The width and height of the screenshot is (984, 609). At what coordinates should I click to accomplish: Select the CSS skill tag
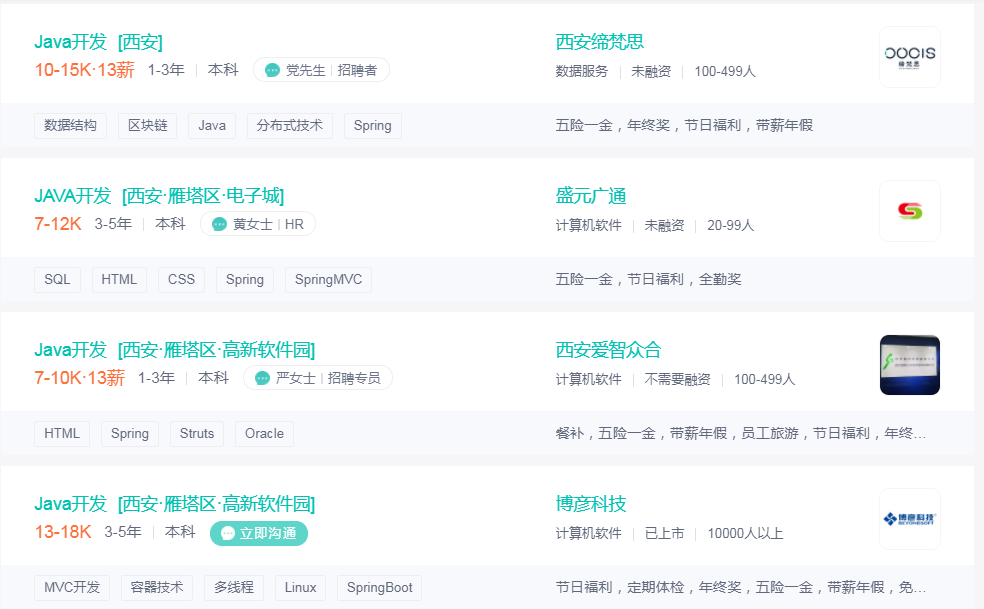click(x=181, y=279)
